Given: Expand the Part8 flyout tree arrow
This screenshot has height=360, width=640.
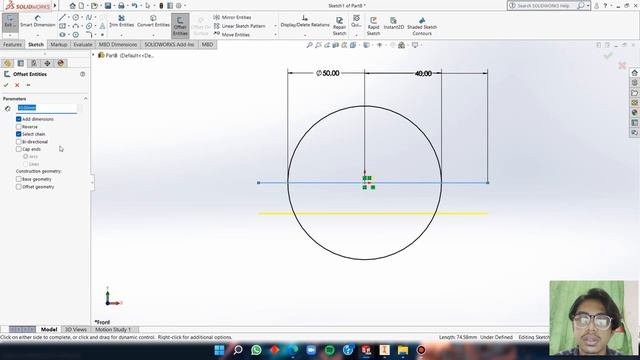Looking at the screenshot, I should click(x=93, y=55).
